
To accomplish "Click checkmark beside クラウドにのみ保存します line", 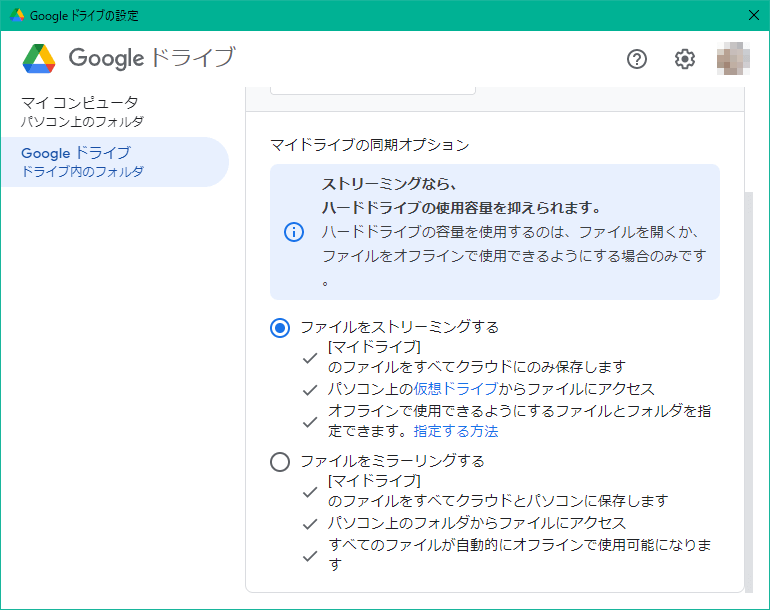I will click(311, 357).
